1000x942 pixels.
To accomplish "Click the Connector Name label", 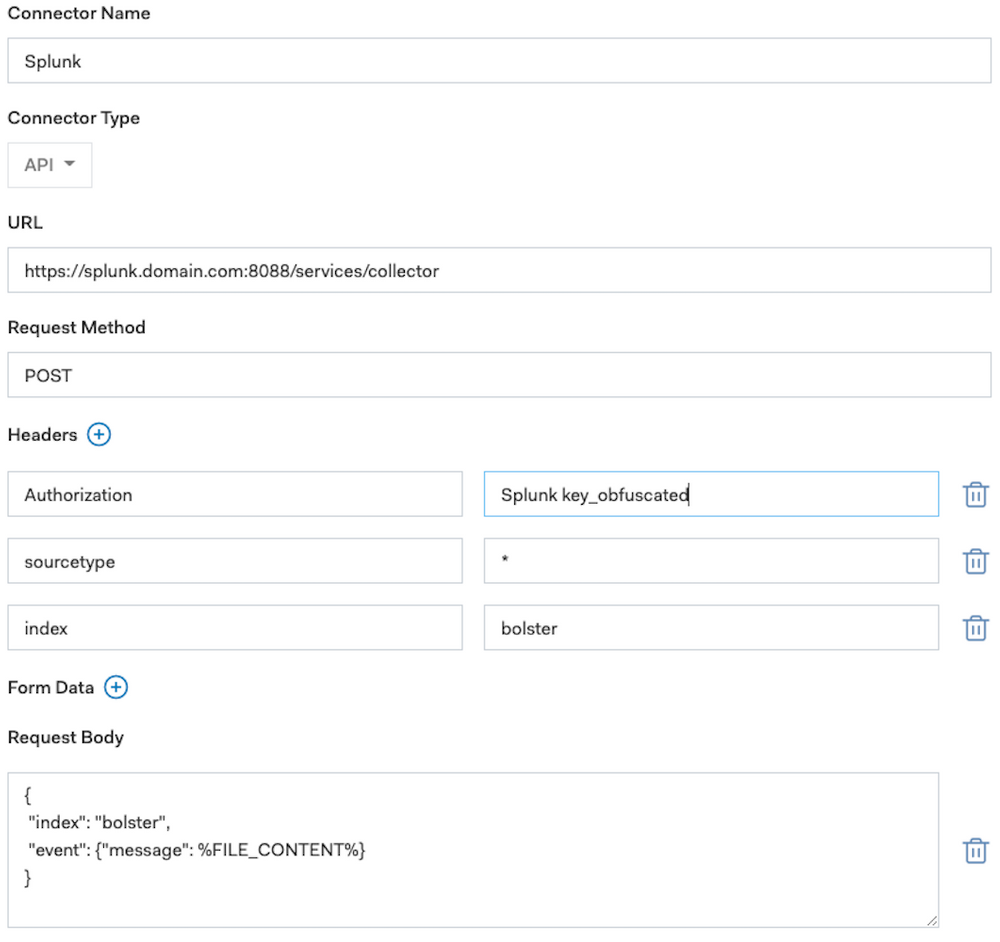I will pyautogui.click(x=79, y=13).
